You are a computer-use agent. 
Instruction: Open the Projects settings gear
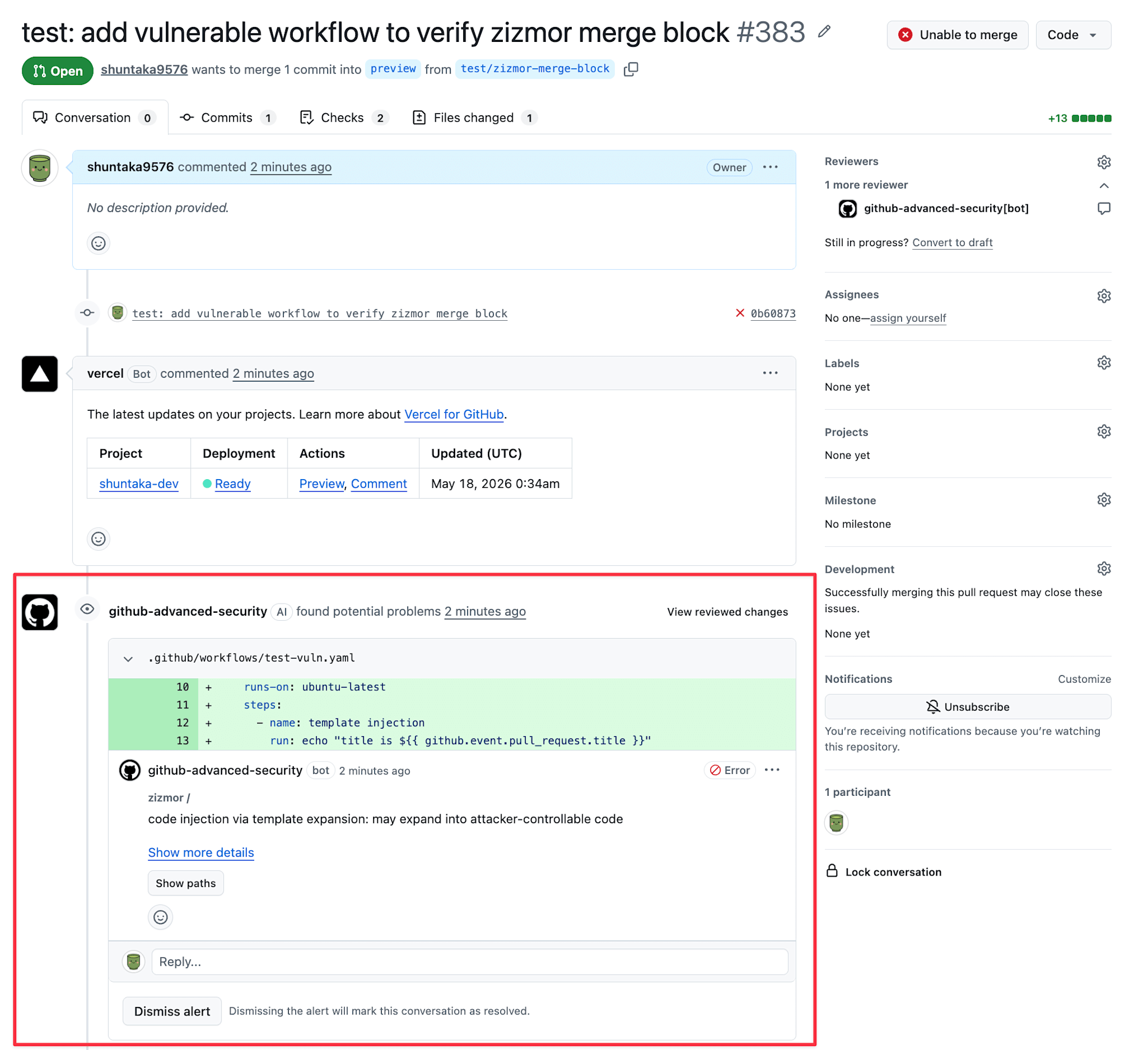click(1104, 431)
